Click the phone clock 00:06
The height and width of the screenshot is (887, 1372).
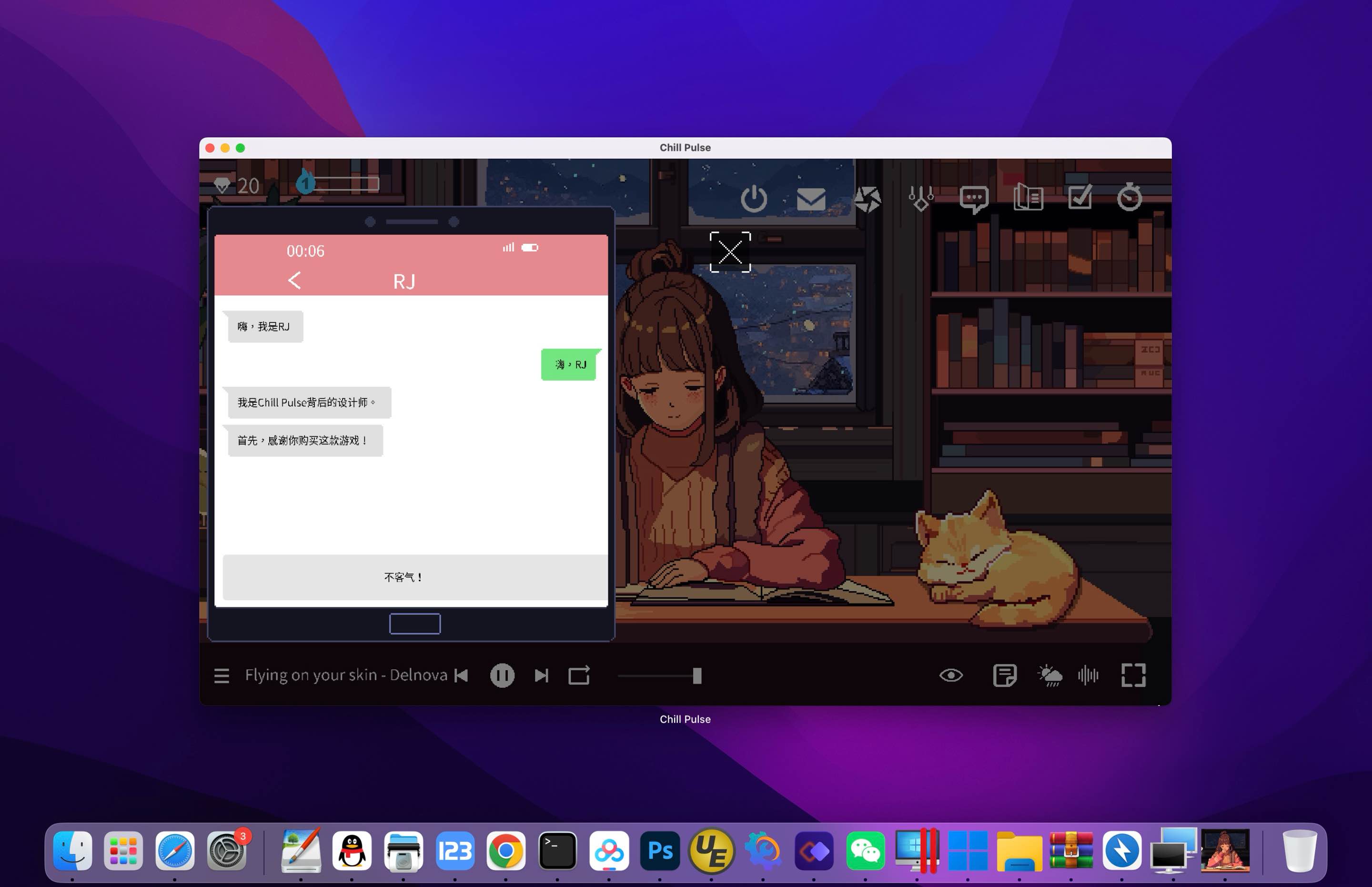click(x=305, y=251)
